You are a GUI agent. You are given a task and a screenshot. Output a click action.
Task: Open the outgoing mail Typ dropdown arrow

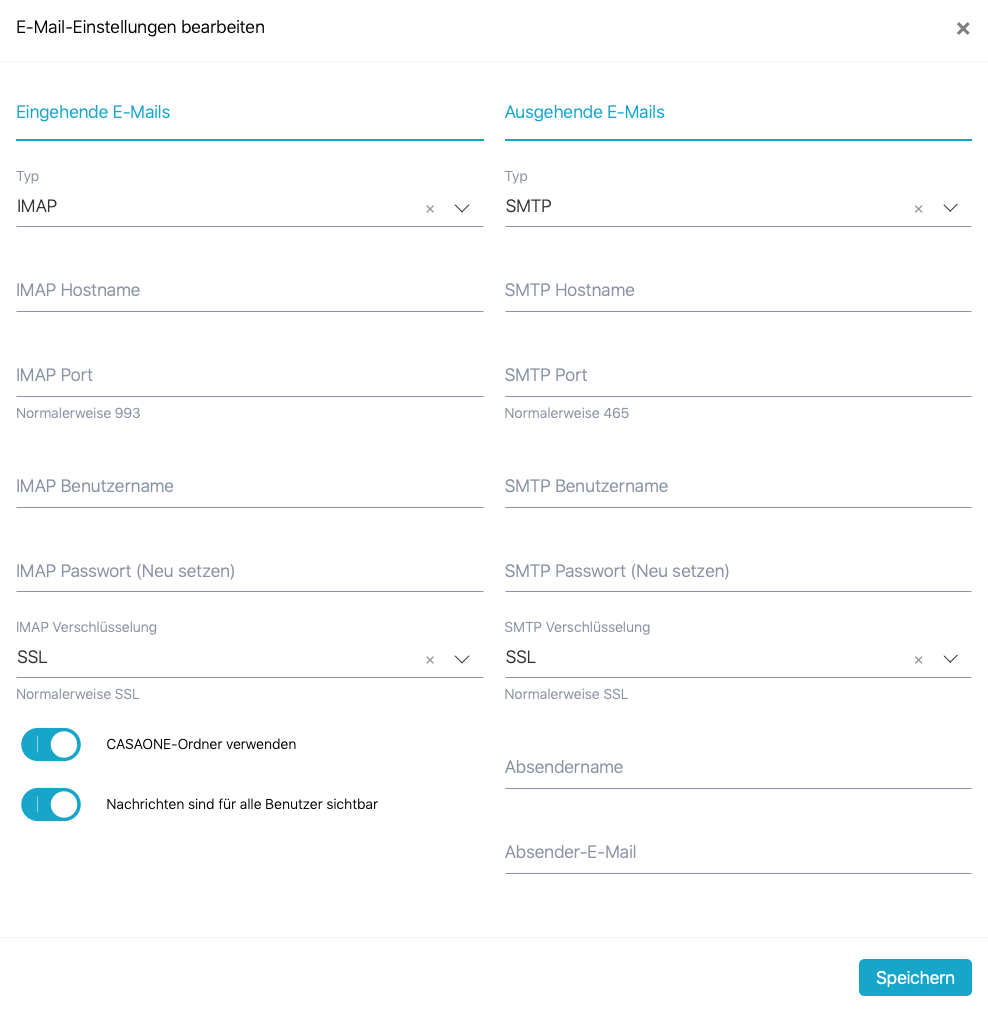point(950,209)
